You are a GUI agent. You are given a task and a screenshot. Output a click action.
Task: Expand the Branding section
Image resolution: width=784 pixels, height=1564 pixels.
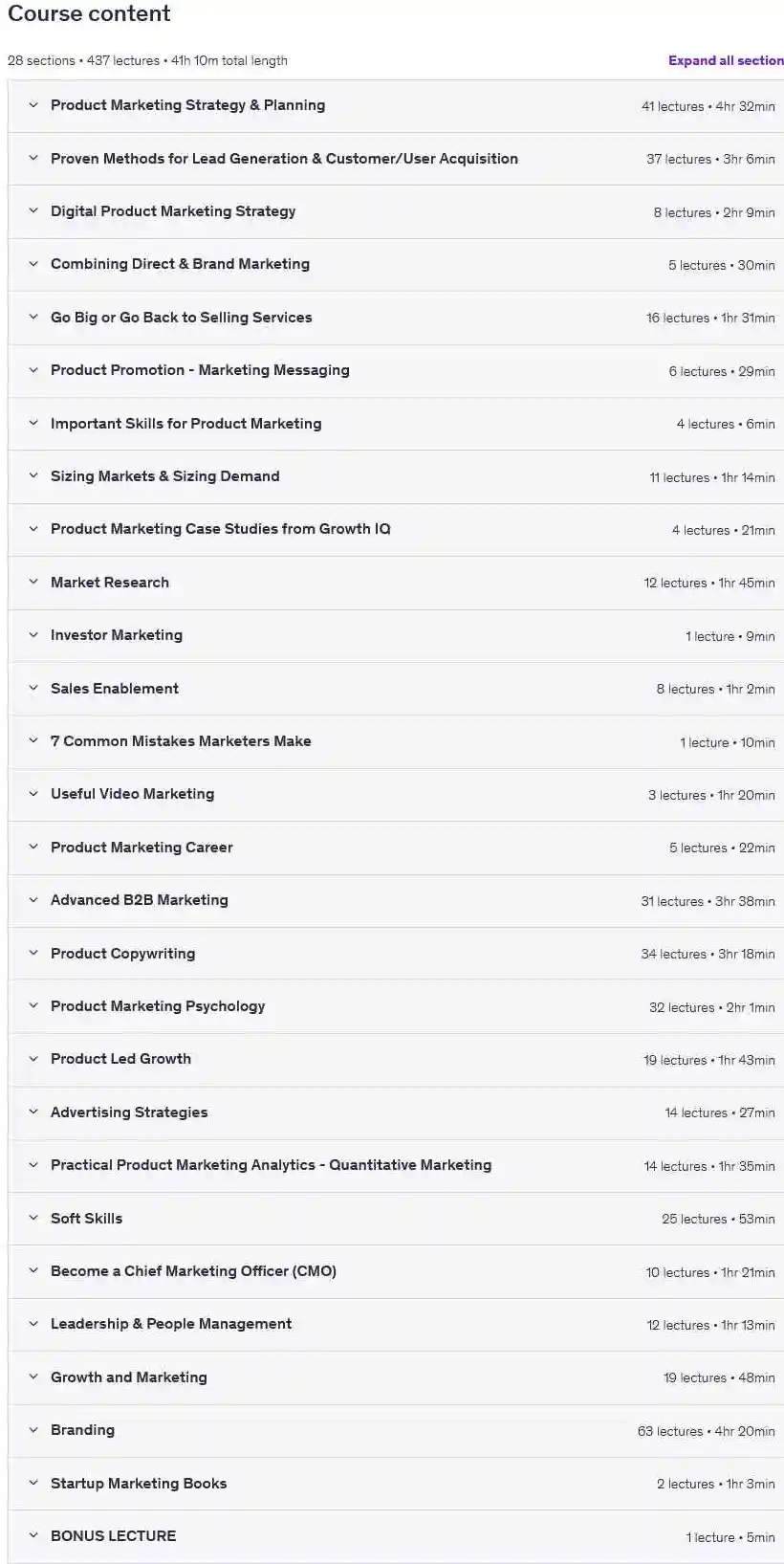tap(396, 1430)
